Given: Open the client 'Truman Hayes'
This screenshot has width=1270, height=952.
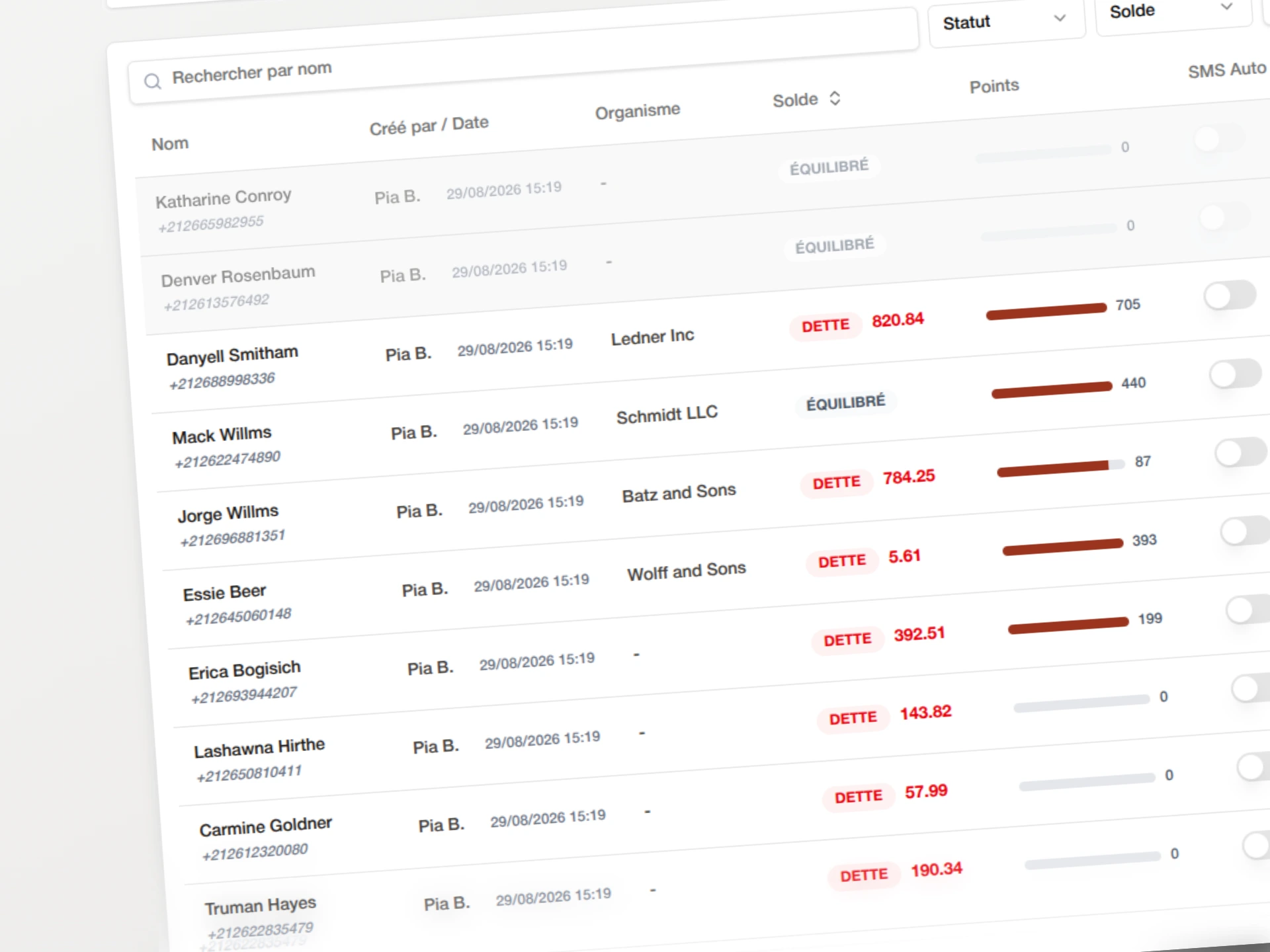Looking at the screenshot, I should pos(261,906).
